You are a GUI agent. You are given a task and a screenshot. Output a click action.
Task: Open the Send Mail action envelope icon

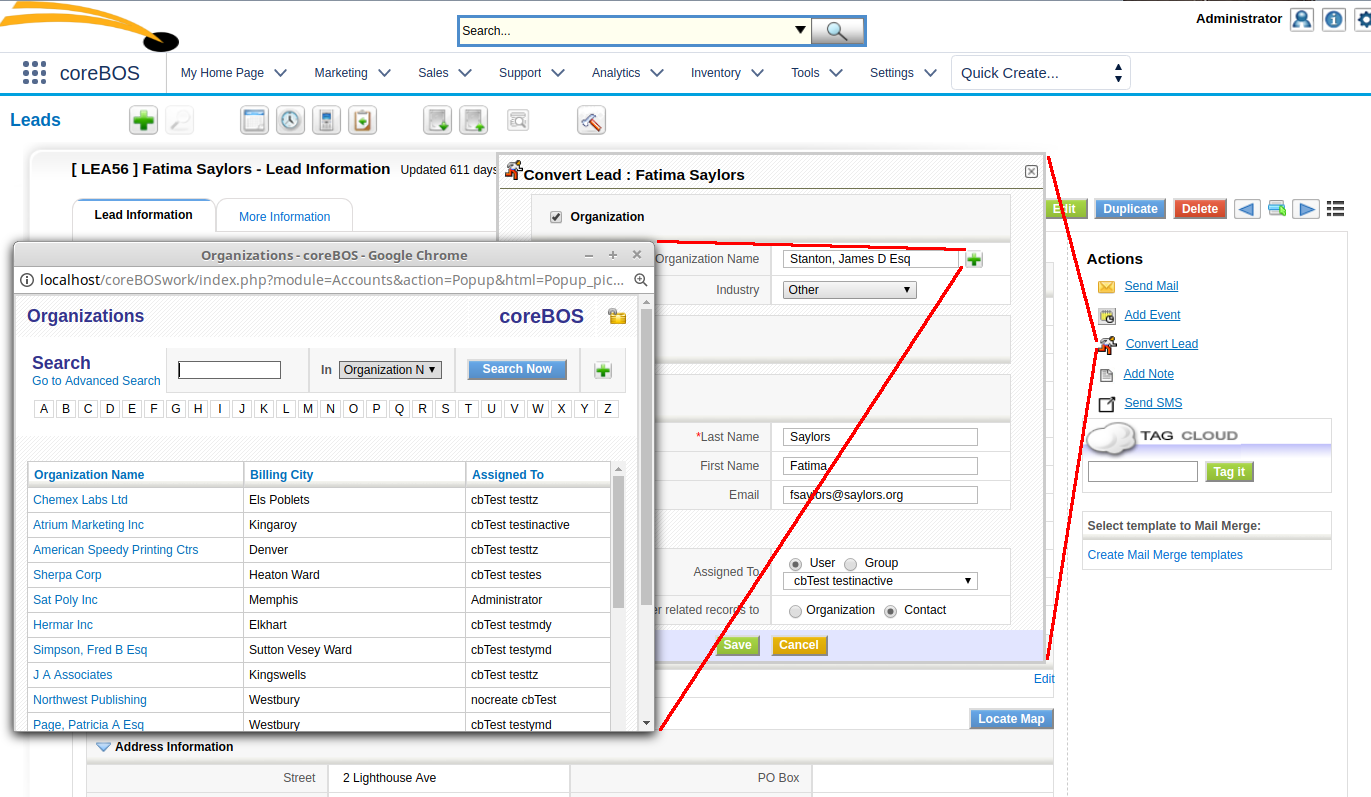[x=1104, y=286]
